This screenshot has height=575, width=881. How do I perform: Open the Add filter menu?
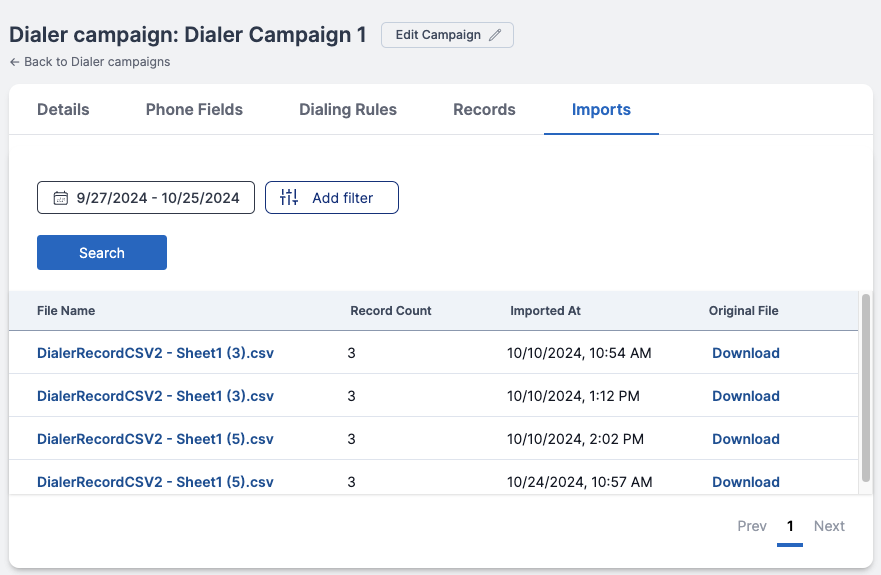[332, 198]
